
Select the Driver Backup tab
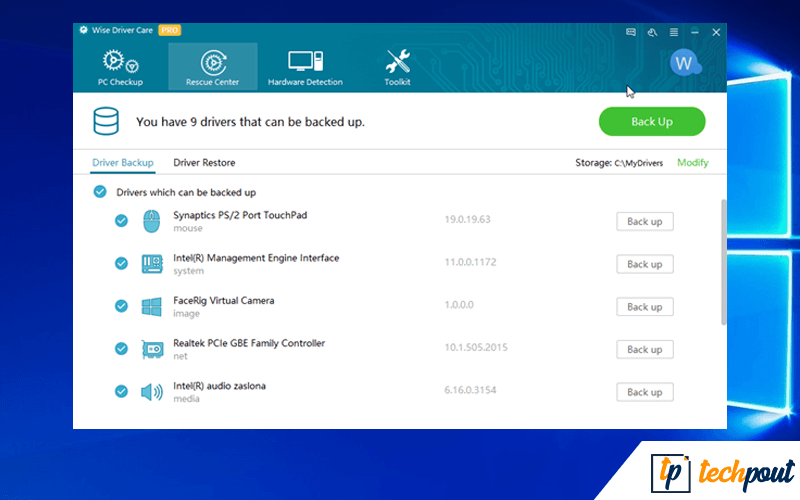(122, 162)
